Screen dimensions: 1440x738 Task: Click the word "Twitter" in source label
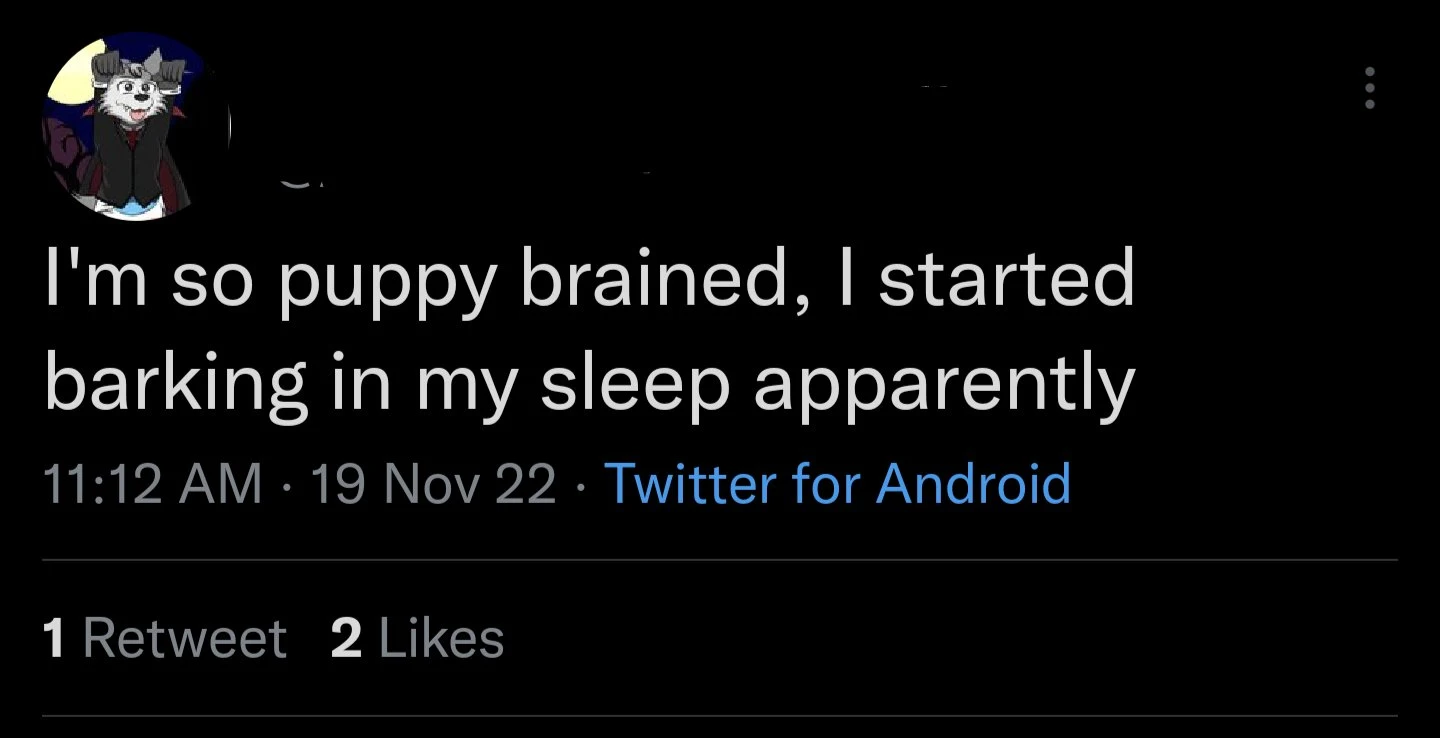(691, 483)
